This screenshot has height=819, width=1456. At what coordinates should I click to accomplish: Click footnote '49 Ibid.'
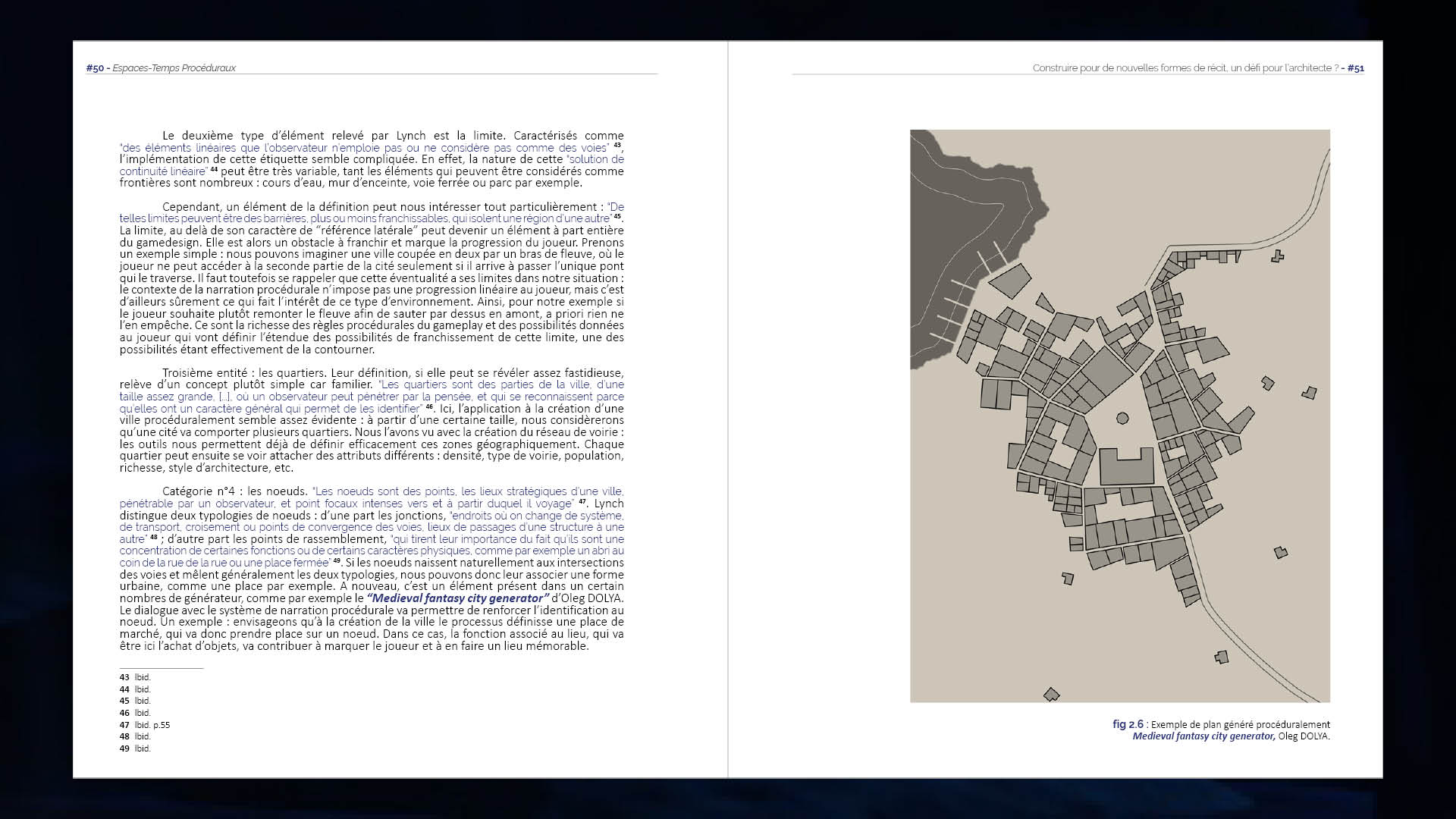135,748
